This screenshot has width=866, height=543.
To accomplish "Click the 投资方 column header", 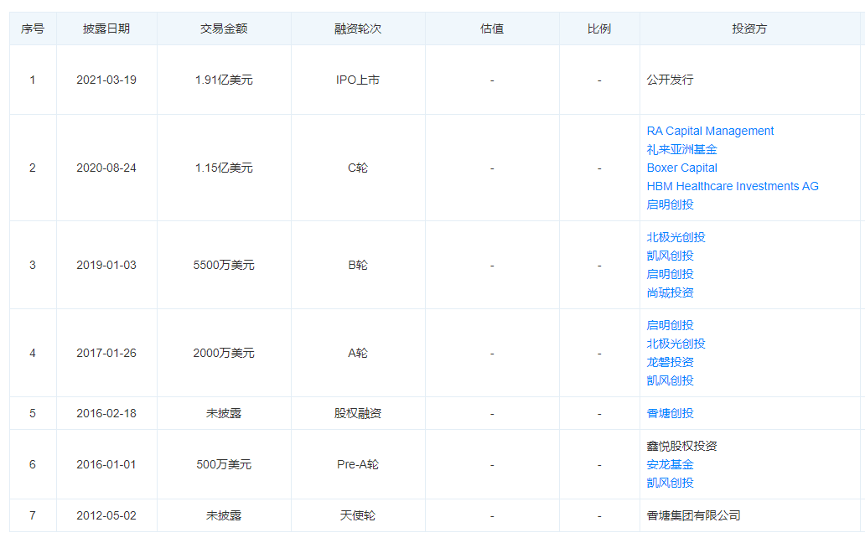I will coord(749,29).
